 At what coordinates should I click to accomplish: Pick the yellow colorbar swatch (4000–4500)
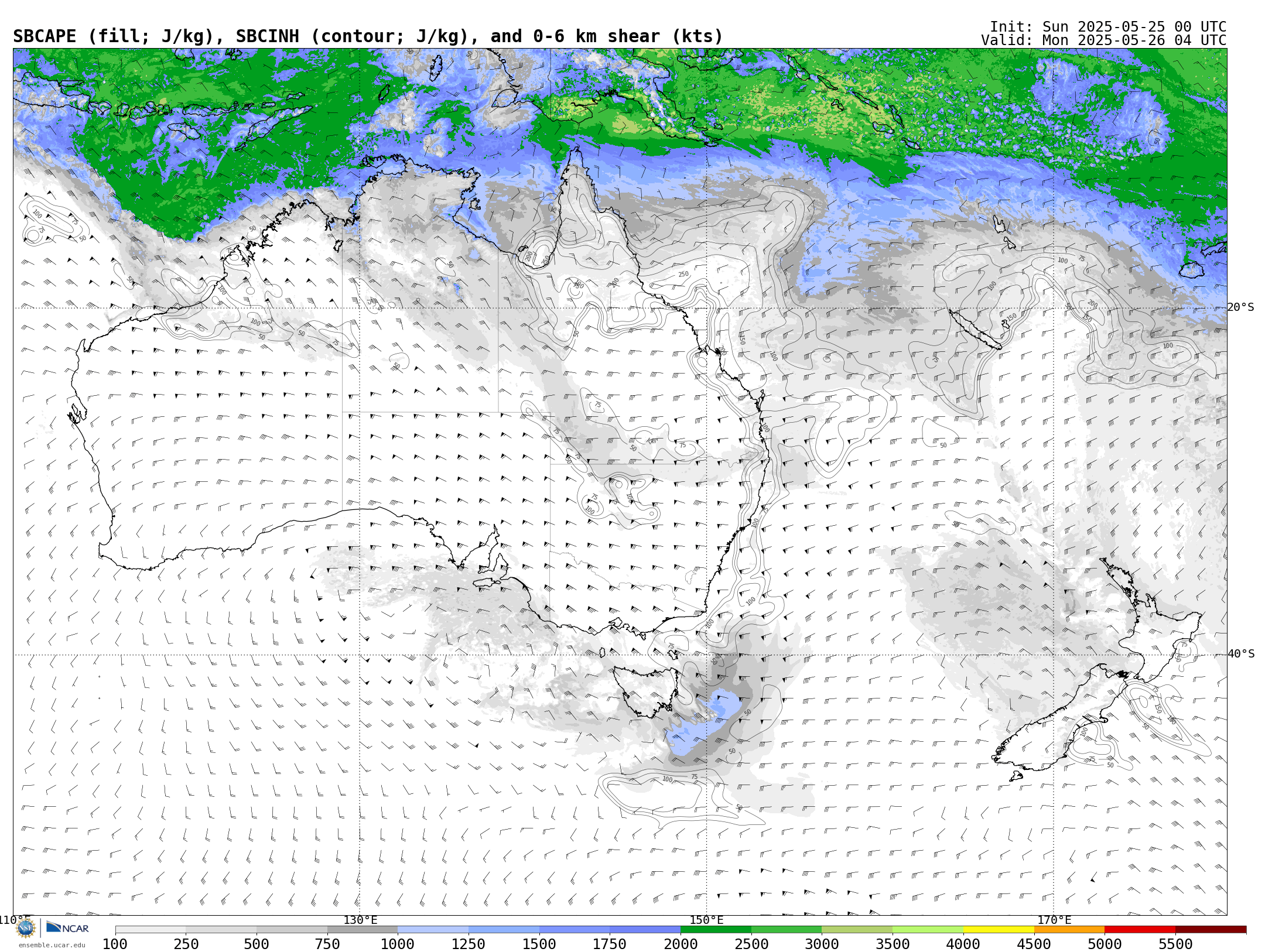point(999,930)
